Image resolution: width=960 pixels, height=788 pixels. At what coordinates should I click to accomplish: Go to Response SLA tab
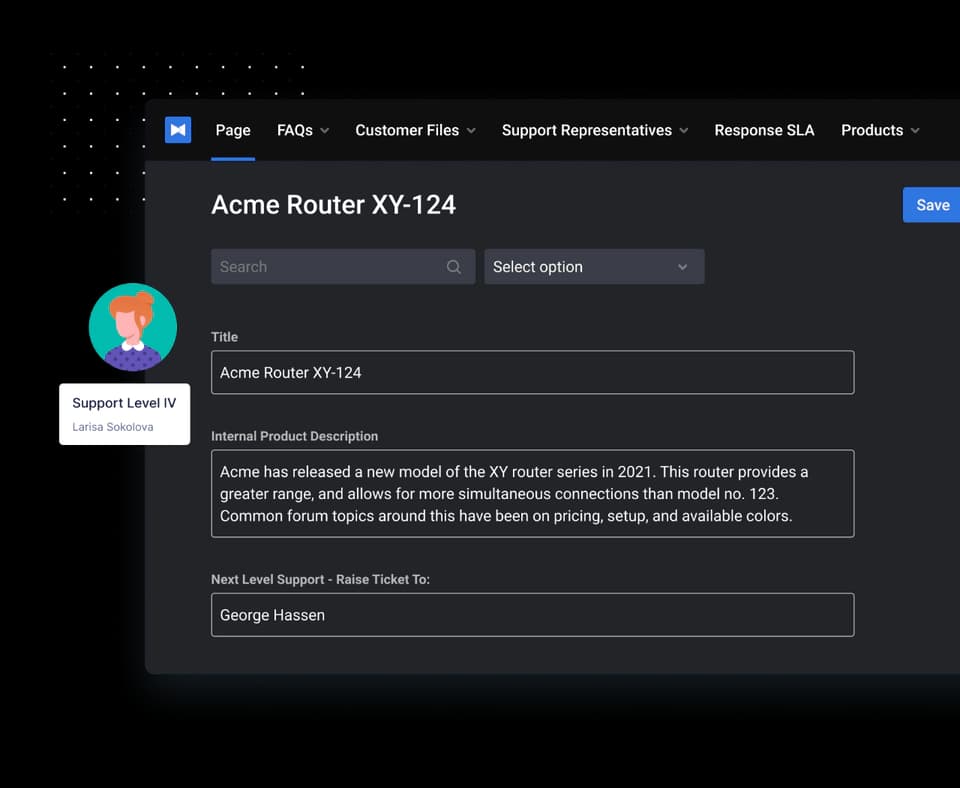(764, 130)
